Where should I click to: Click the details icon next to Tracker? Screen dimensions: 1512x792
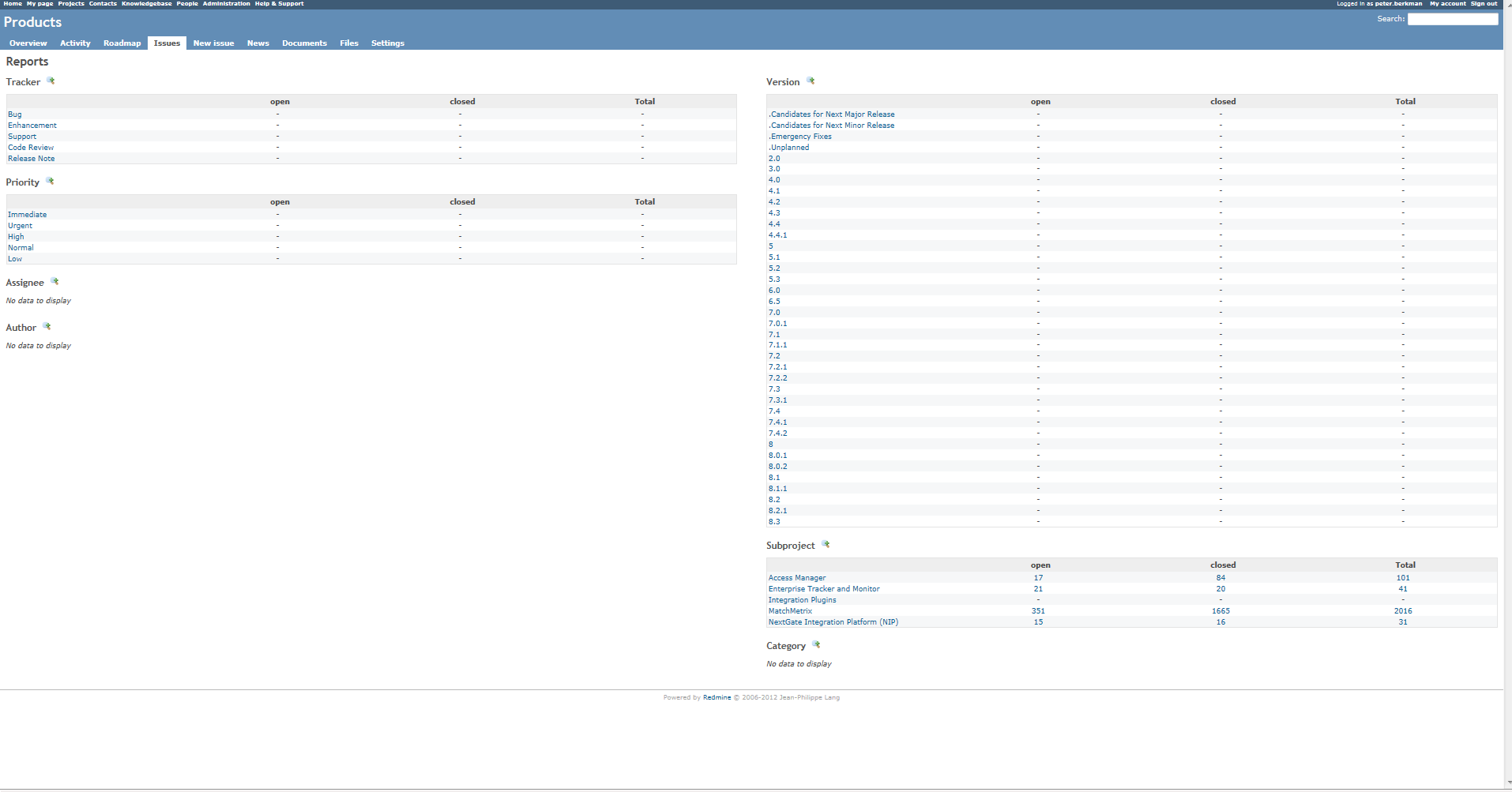[51, 81]
